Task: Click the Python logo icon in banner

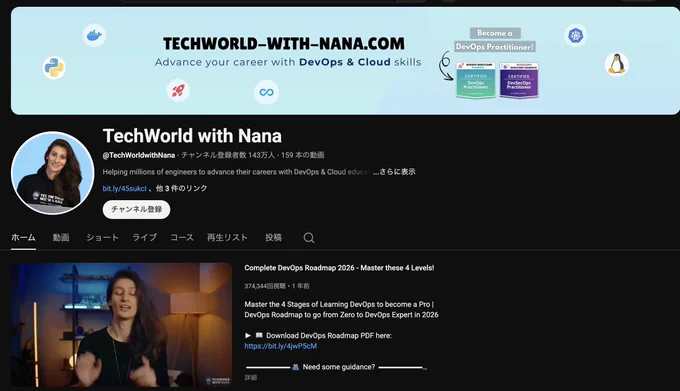Action: [x=54, y=68]
